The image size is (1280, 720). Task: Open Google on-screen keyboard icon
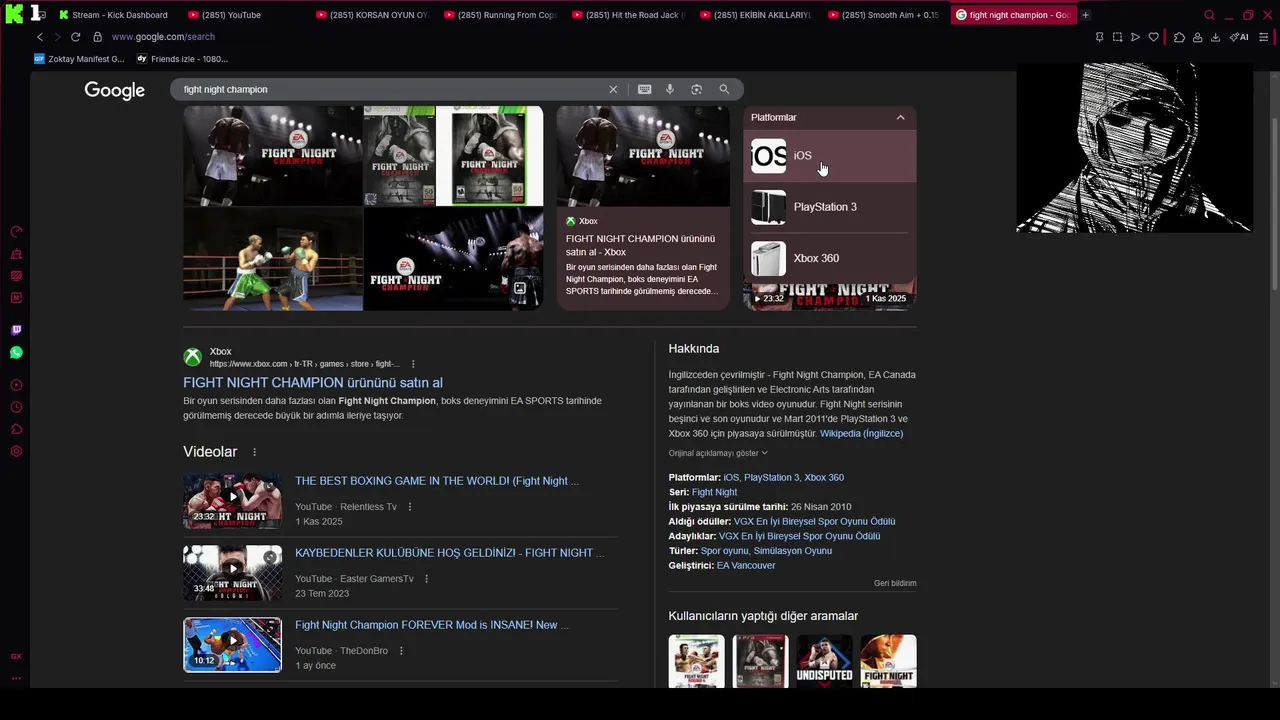point(645,89)
